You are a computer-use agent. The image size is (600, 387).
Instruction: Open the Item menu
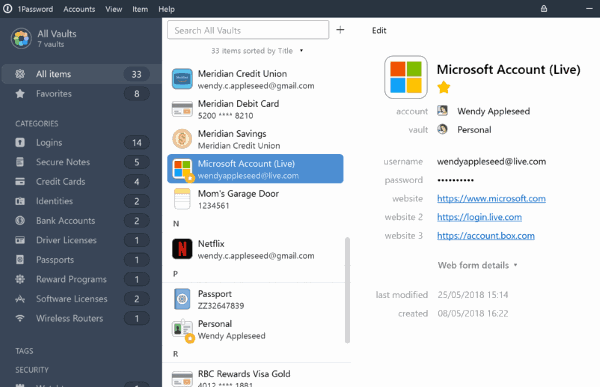click(x=140, y=9)
